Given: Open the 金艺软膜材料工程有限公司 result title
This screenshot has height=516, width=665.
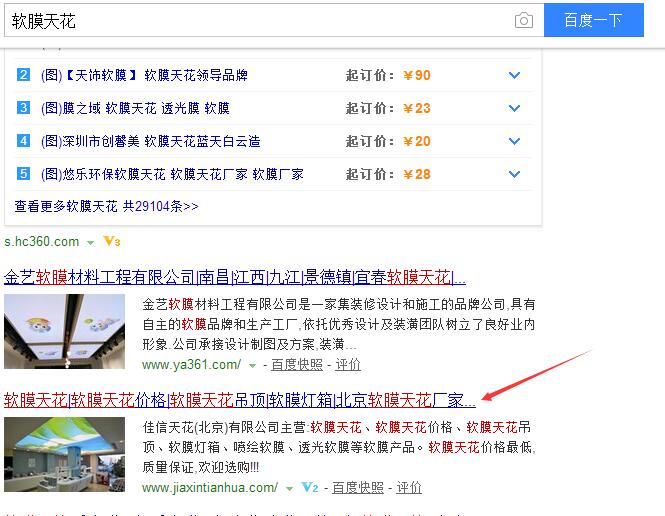Looking at the screenshot, I should pos(235,277).
